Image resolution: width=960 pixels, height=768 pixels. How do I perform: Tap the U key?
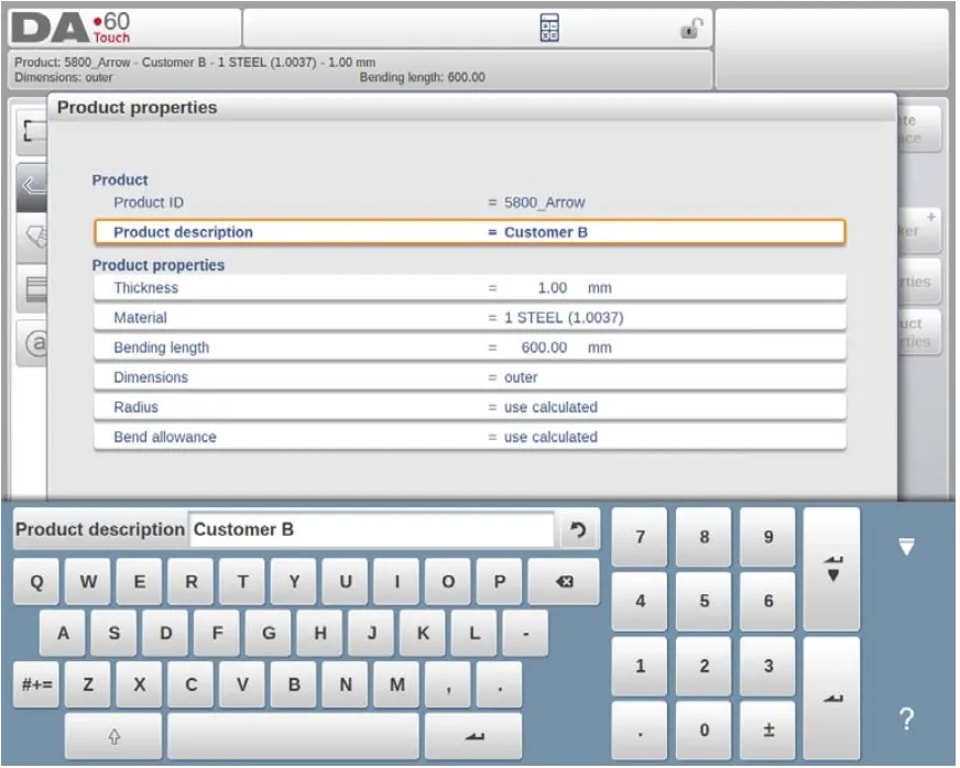click(x=345, y=582)
